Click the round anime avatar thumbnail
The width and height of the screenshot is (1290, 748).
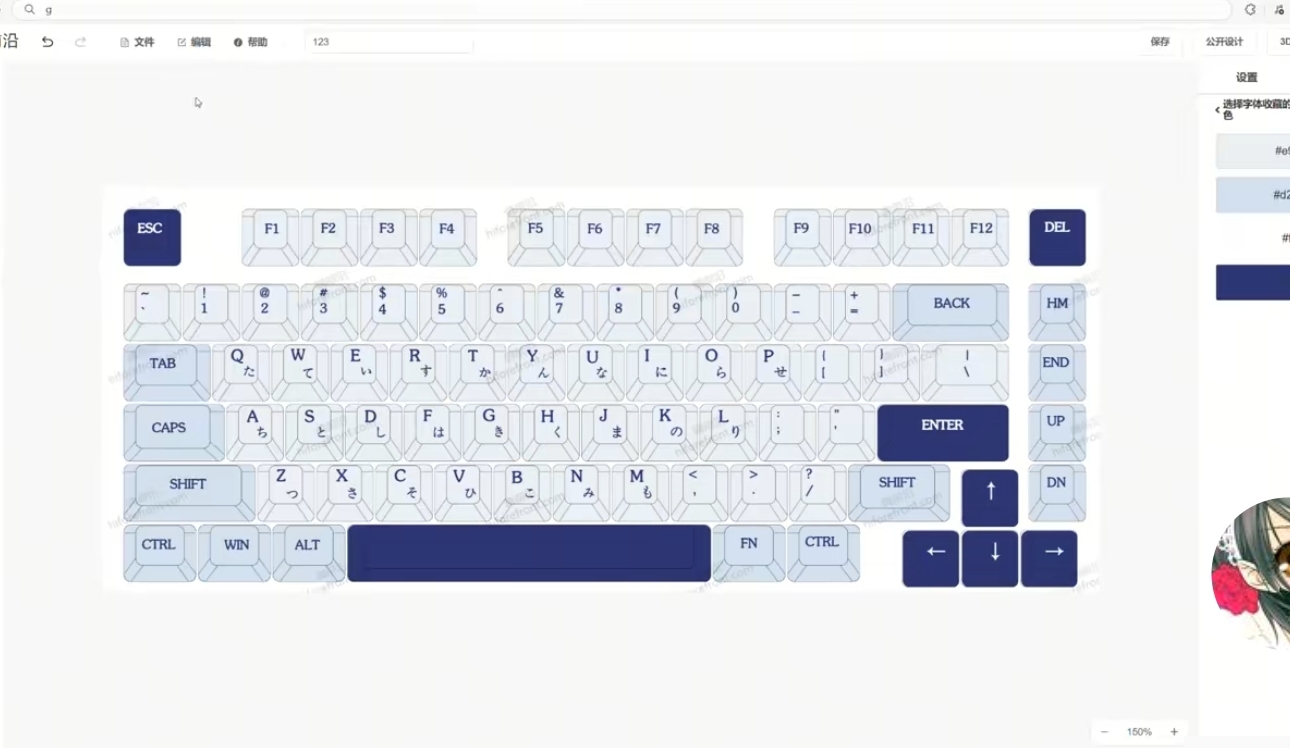click(1251, 573)
